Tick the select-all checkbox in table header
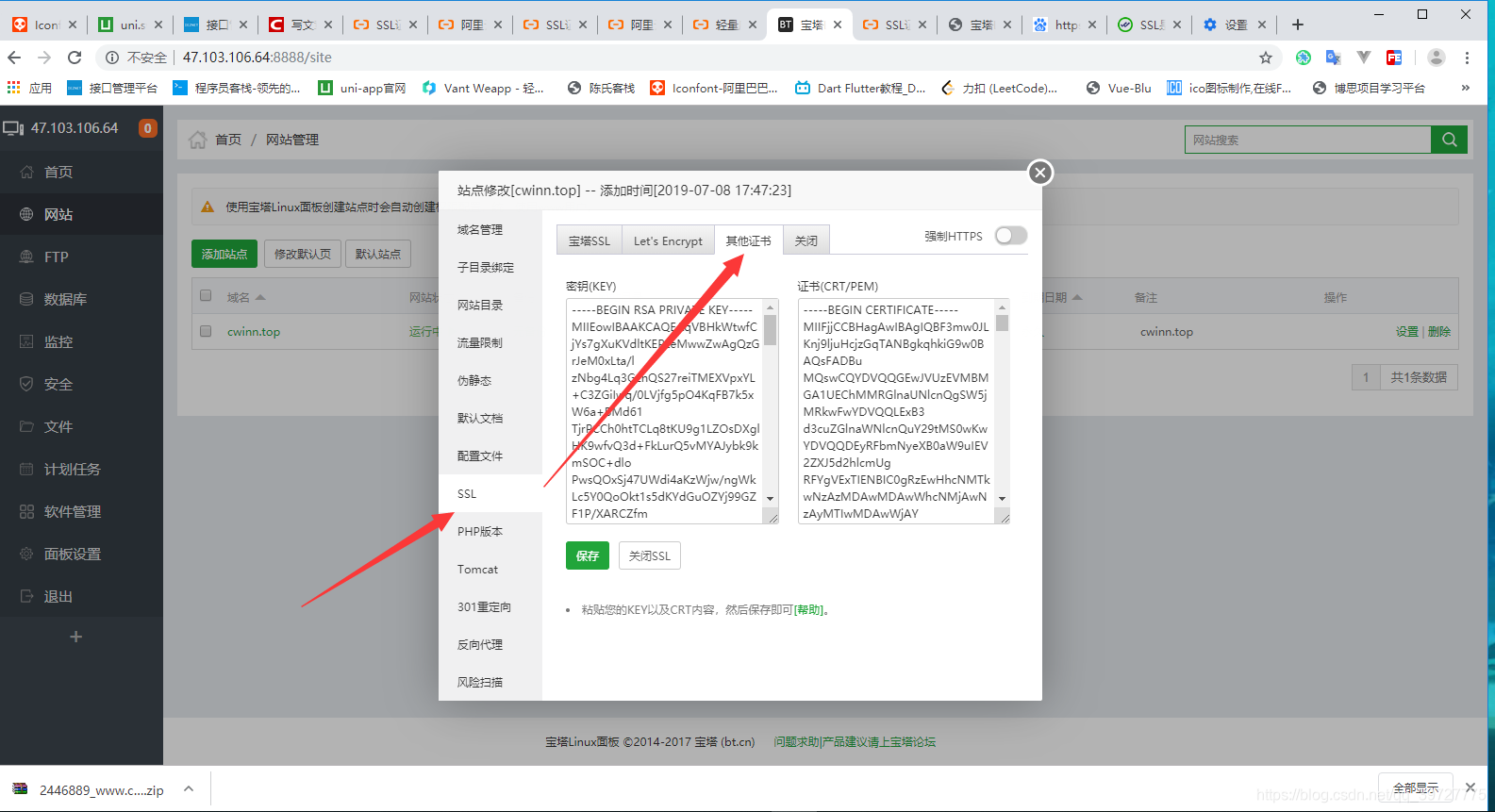 206,295
